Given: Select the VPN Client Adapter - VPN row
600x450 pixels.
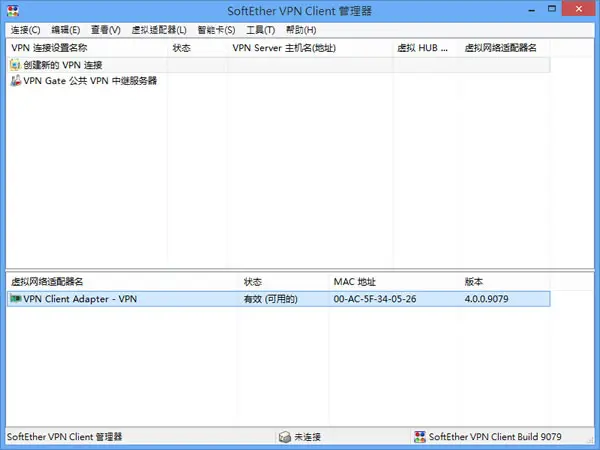Looking at the screenshot, I should pyautogui.click(x=279, y=299).
